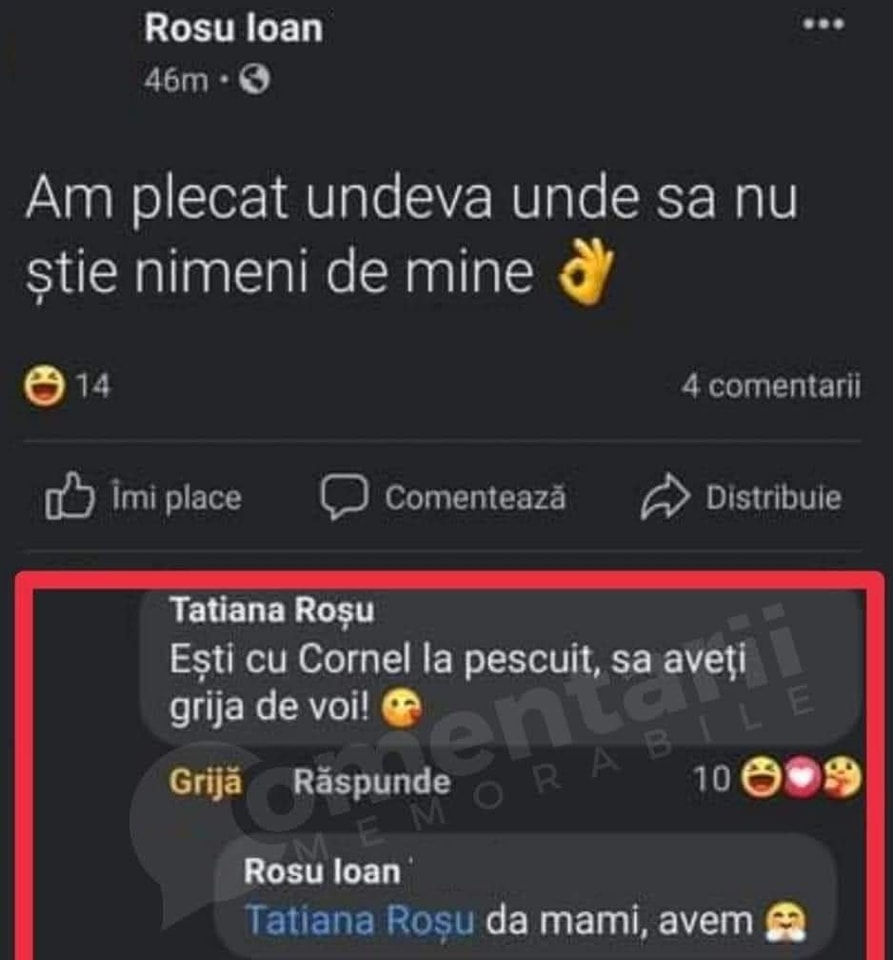Open the three-dot post options menu

point(824,23)
